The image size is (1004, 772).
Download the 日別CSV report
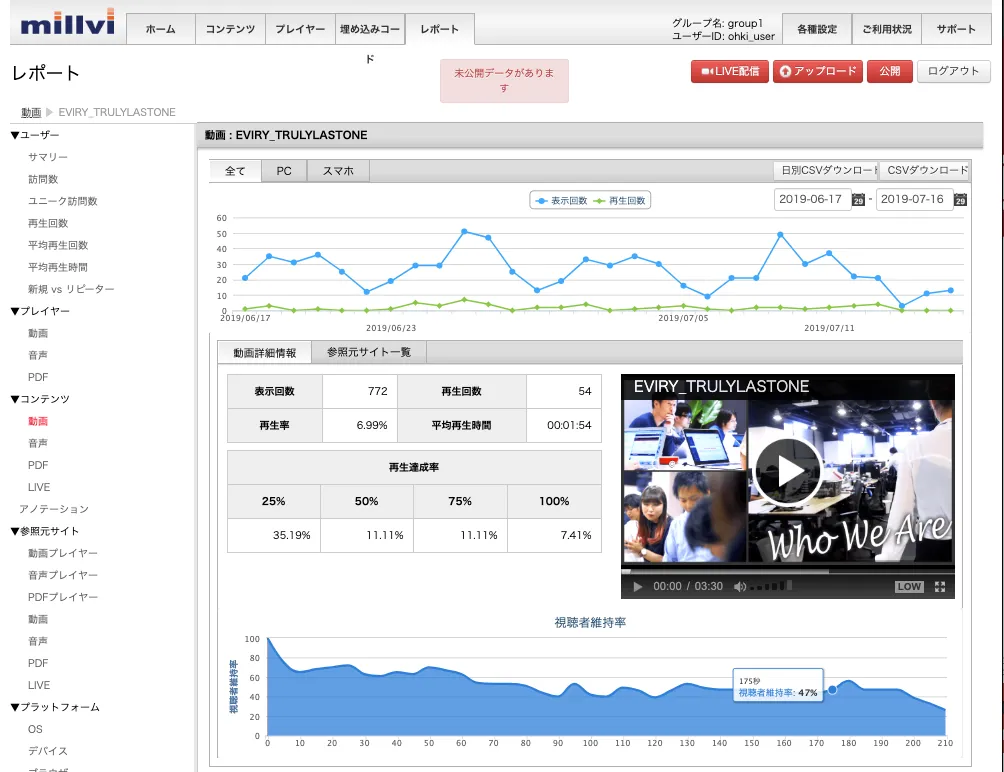click(825, 171)
